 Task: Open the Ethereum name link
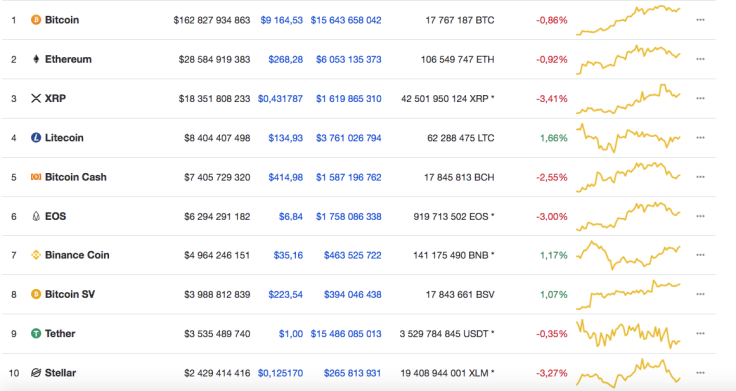pos(68,59)
